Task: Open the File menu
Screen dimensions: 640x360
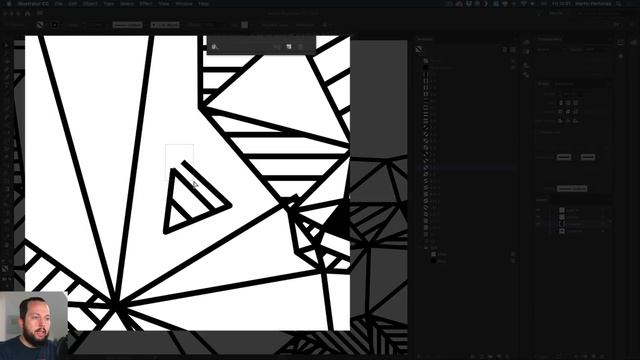Action: coord(58,4)
